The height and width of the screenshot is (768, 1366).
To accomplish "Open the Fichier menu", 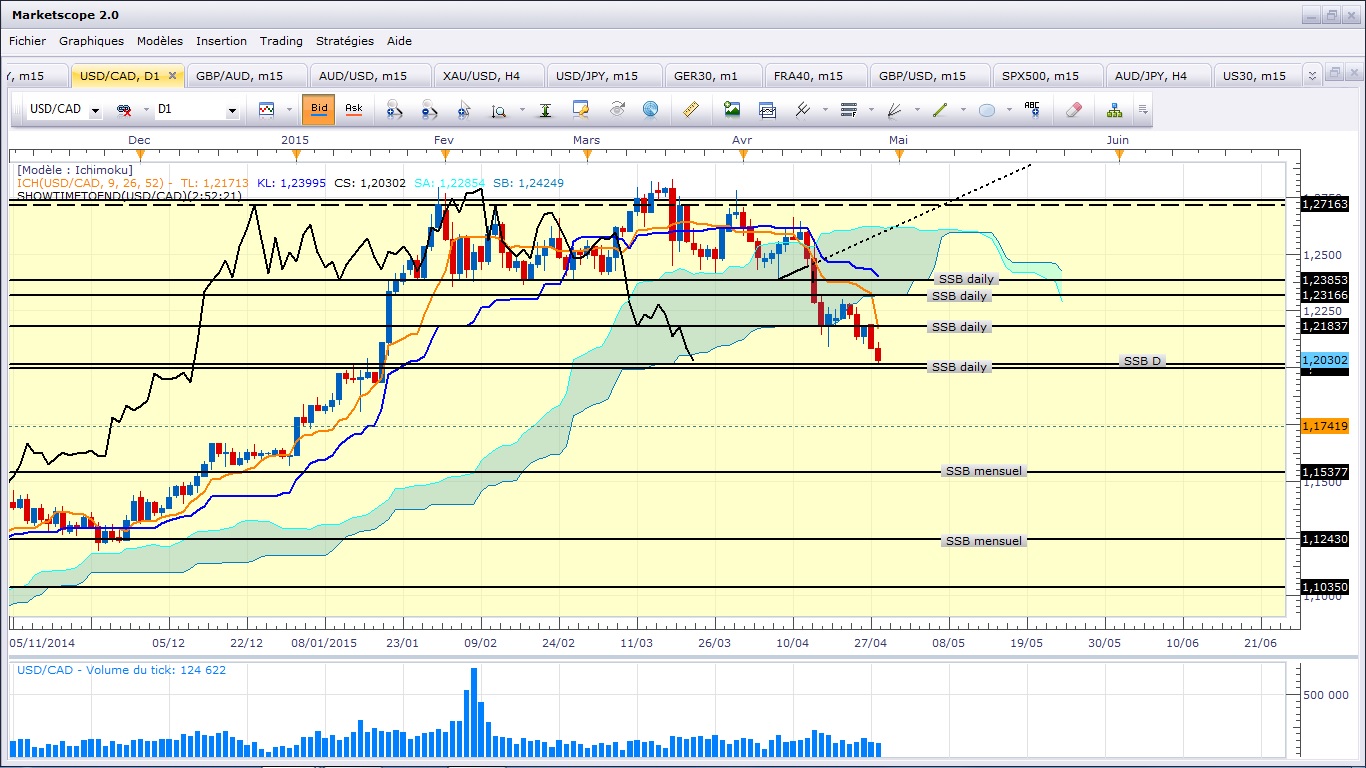I will click(28, 41).
